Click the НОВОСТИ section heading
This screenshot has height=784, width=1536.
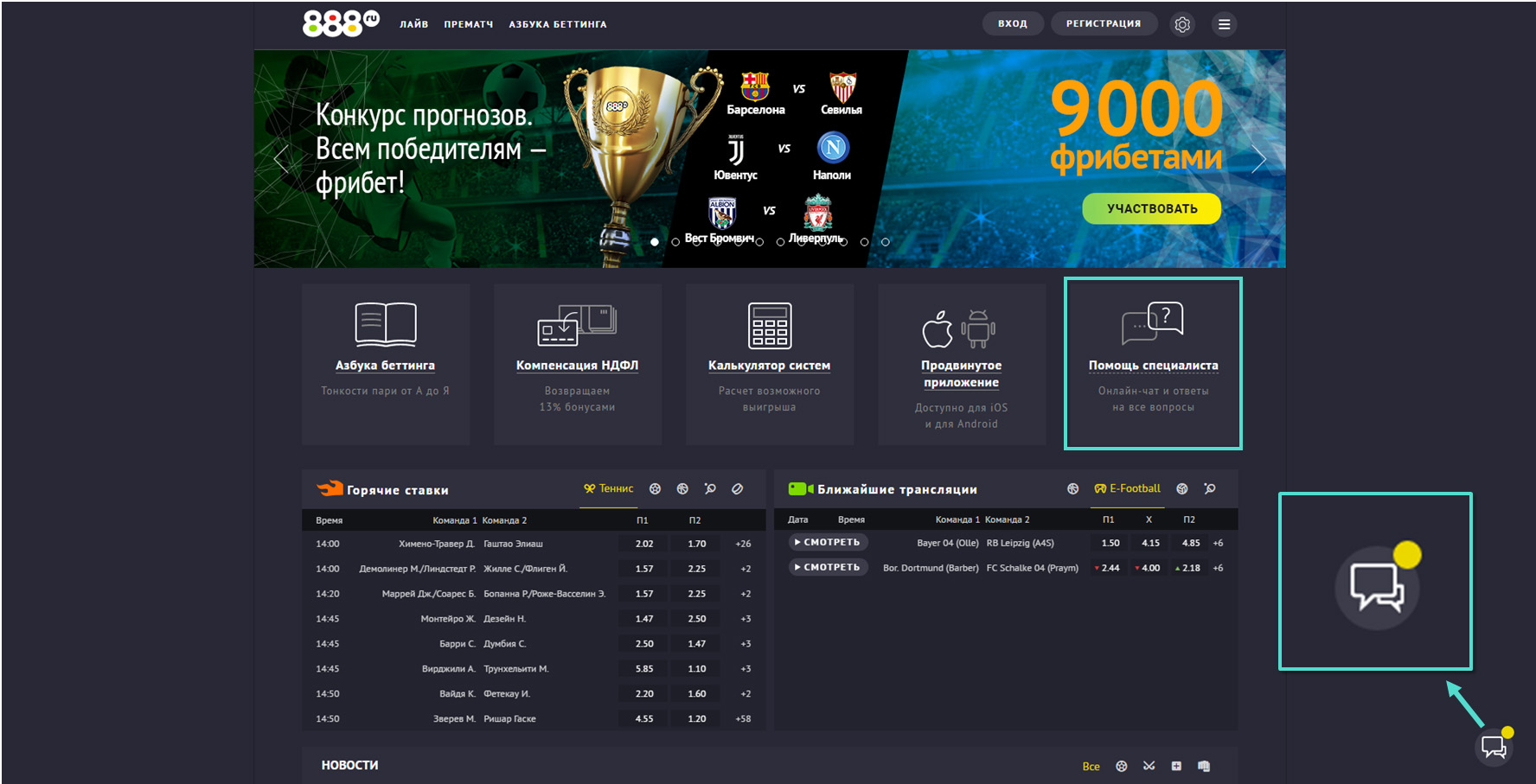[x=350, y=766]
